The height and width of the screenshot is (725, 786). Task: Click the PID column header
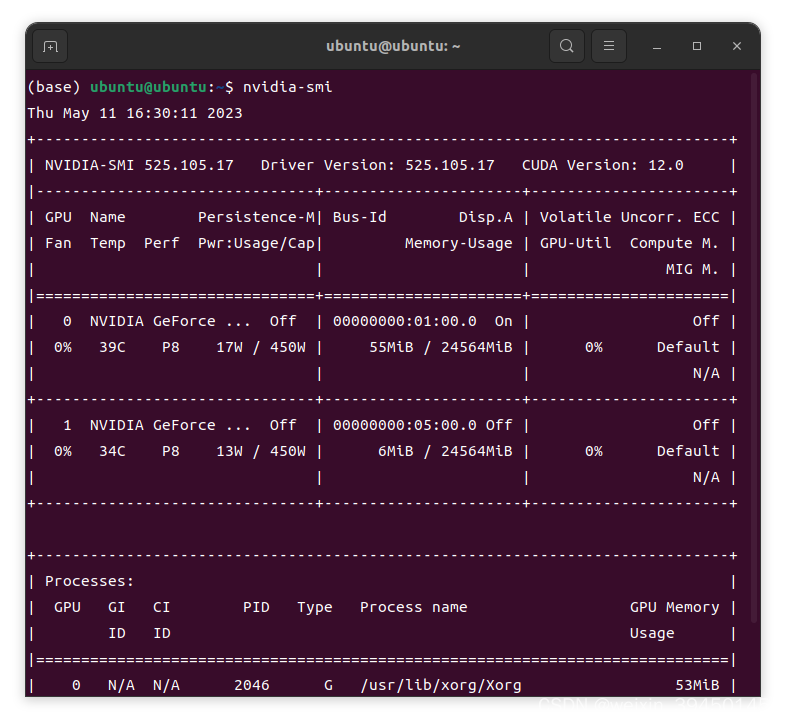click(x=256, y=608)
